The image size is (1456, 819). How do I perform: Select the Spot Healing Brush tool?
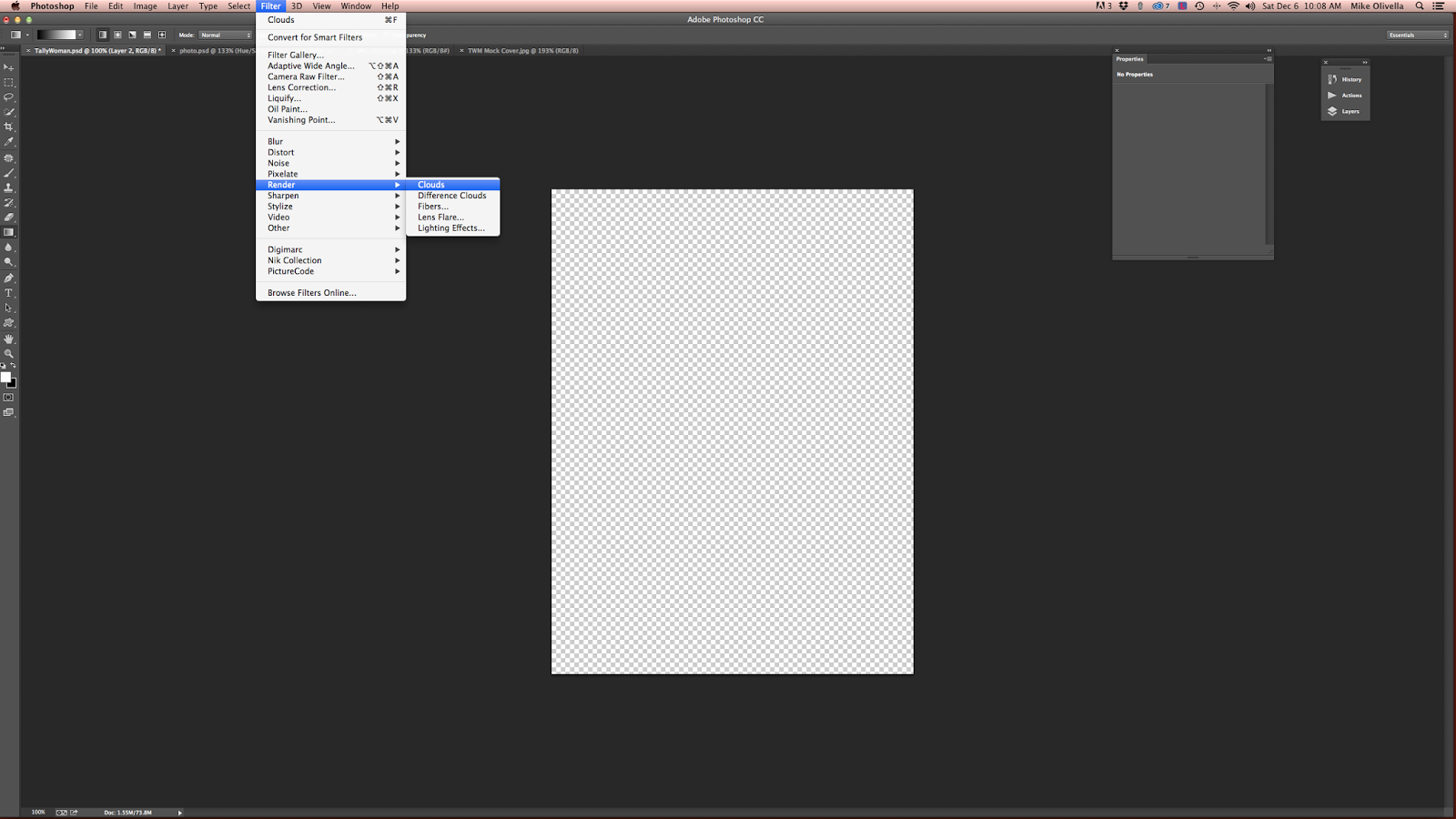[x=9, y=158]
